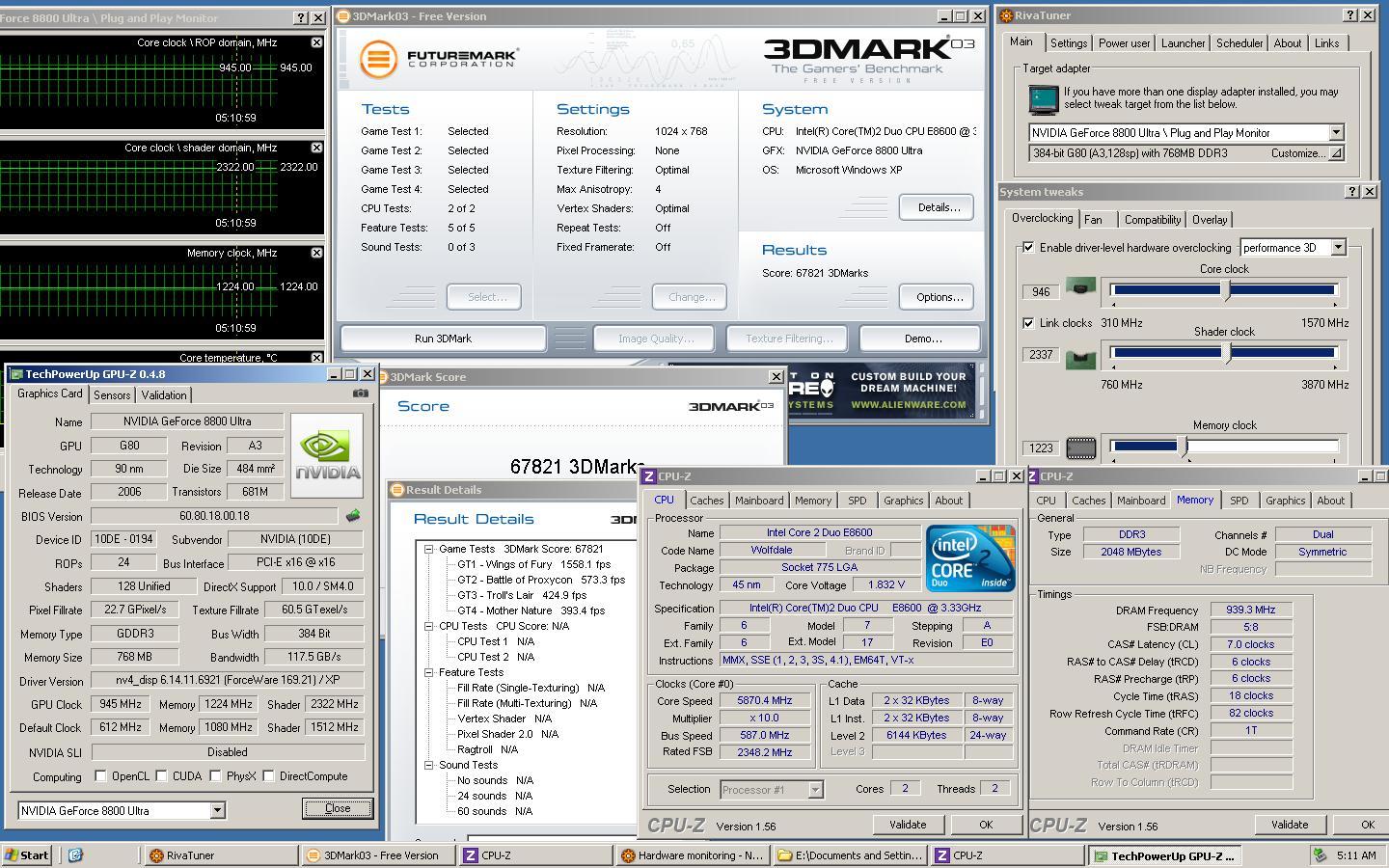The image size is (1389, 868).
Task: Check the PhysX computing box
Action: coord(215,775)
